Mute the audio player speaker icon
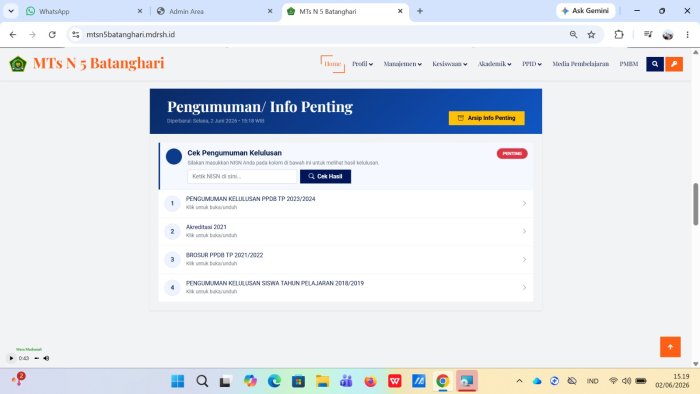The image size is (700, 394). [46, 358]
